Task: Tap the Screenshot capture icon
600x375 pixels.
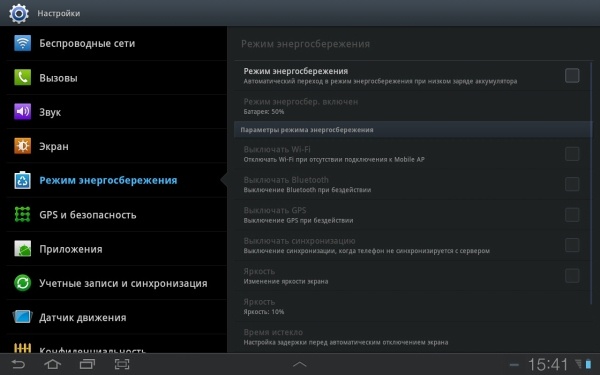Action: [x=122, y=364]
